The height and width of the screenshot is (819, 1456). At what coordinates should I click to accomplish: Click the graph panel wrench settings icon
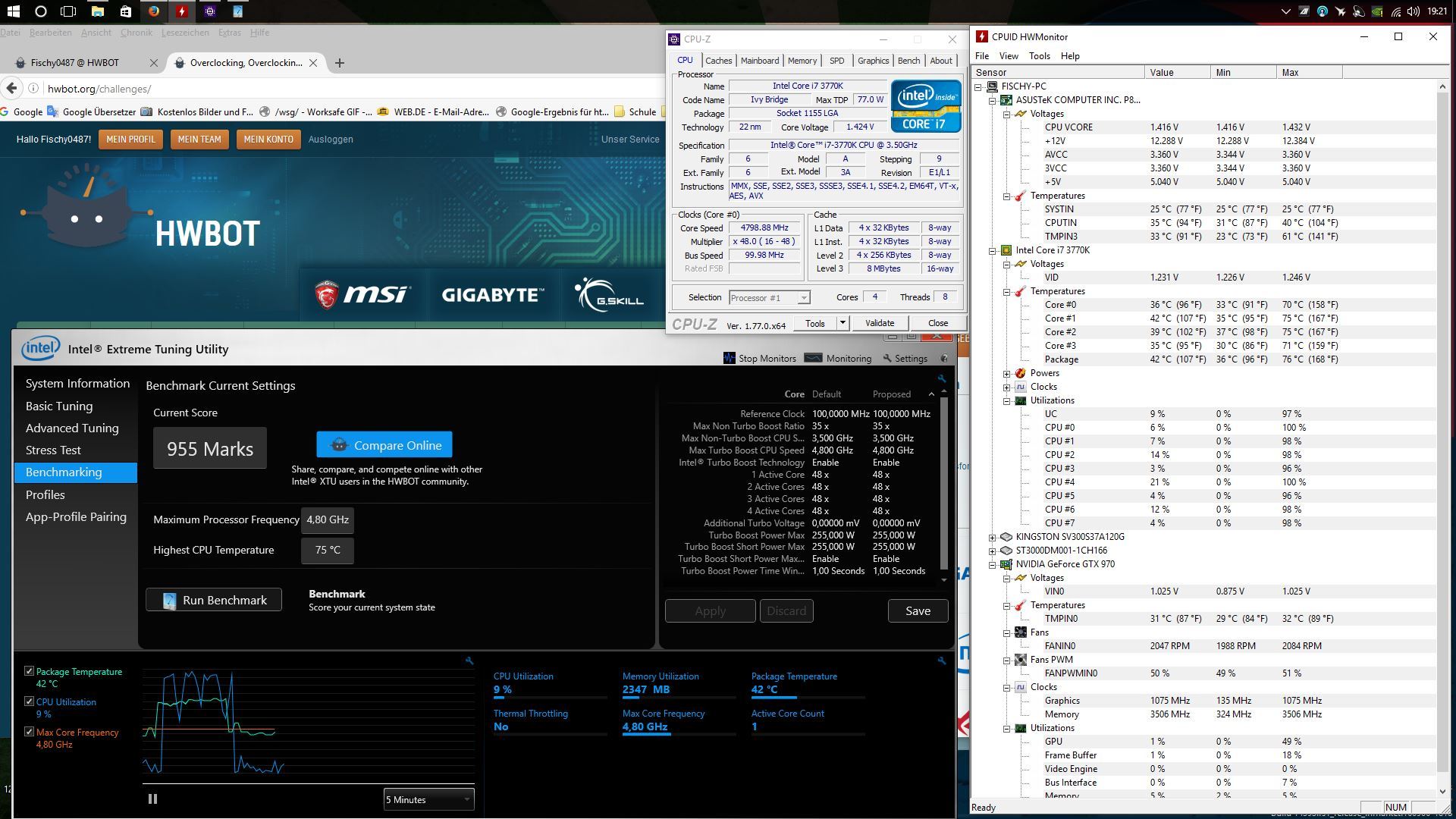[x=469, y=661]
